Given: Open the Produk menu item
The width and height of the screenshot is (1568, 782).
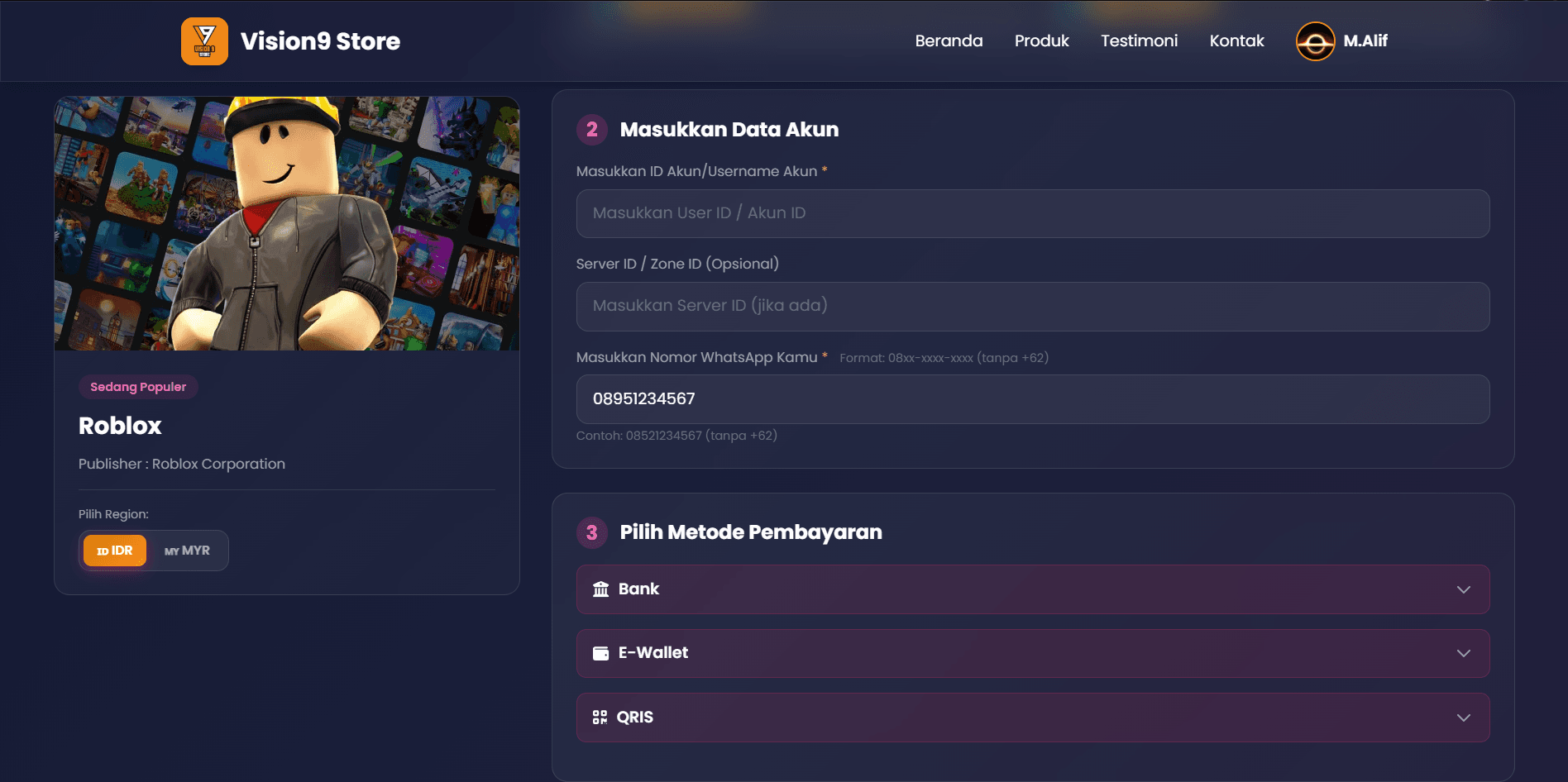Looking at the screenshot, I should [x=1042, y=41].
